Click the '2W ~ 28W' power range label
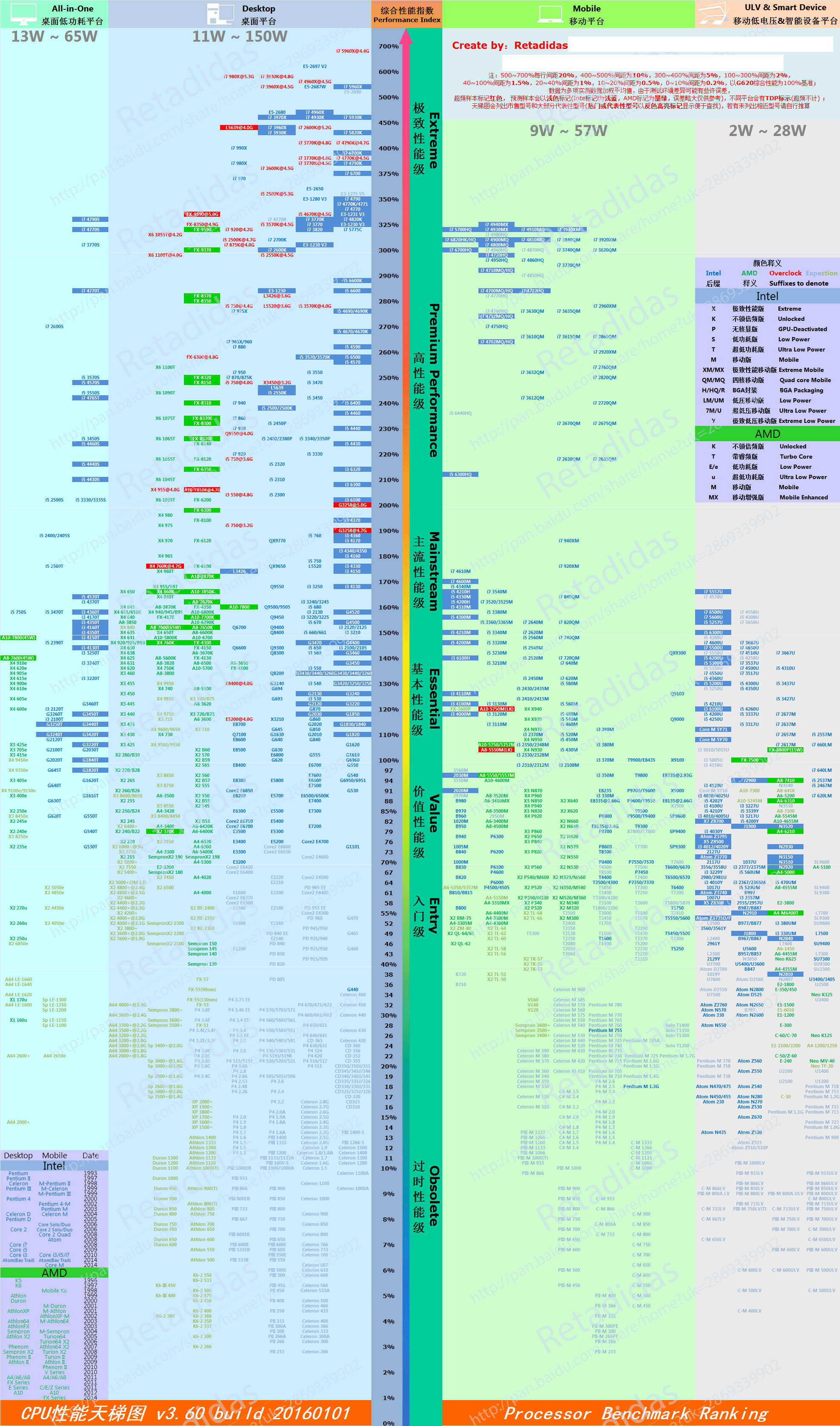The height and width of the screenshot is (1426, 840). click(x=767, y=131)
